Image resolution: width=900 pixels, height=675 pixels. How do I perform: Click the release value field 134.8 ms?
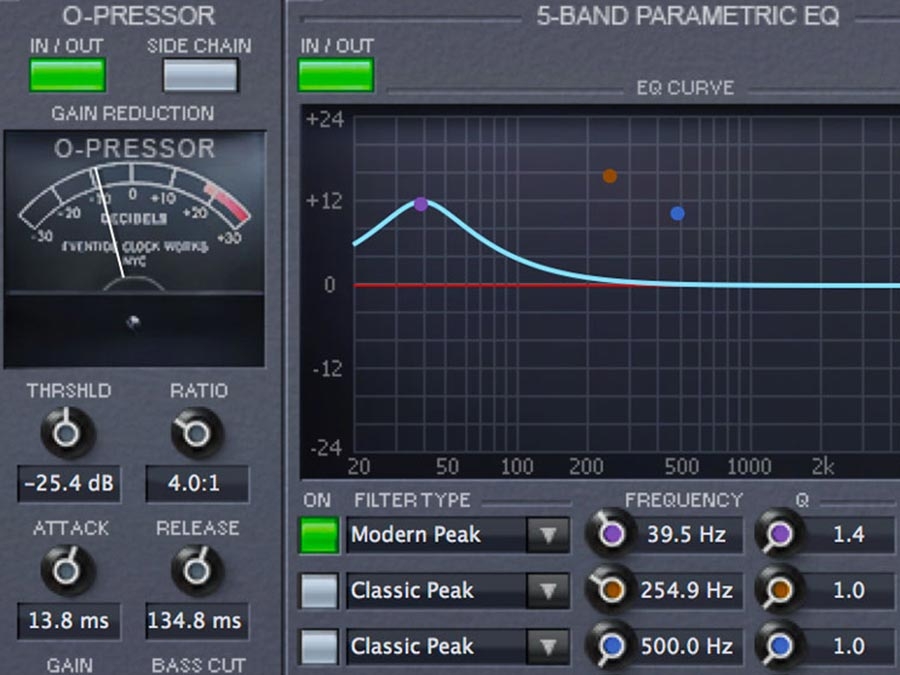pyautogui.click(x=197, y=620)
